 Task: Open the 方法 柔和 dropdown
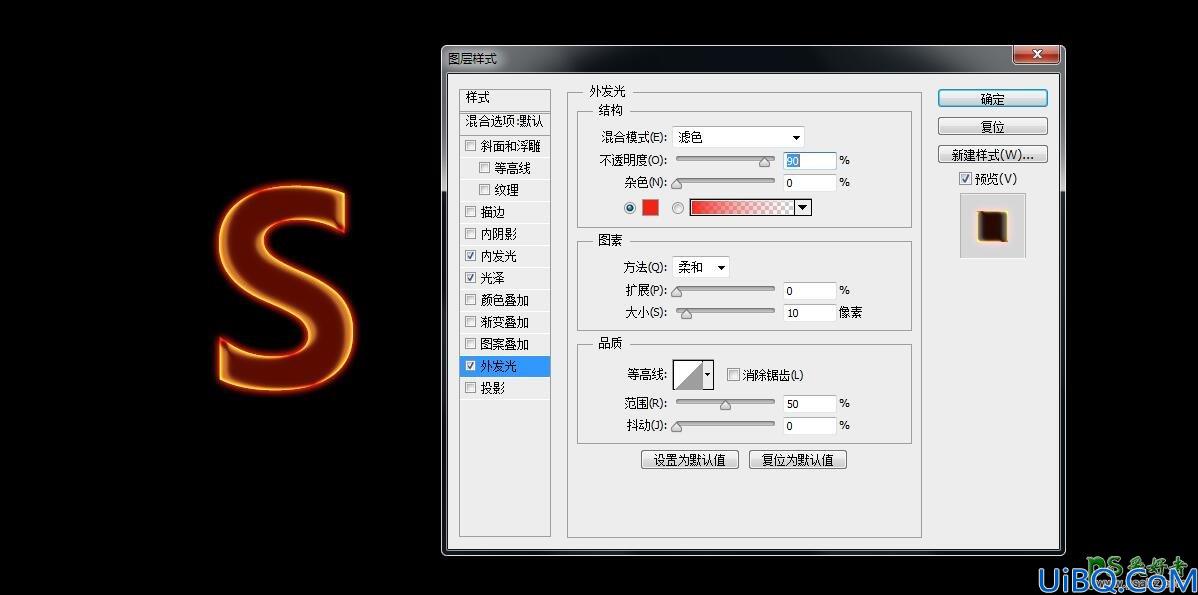[701, 267]
